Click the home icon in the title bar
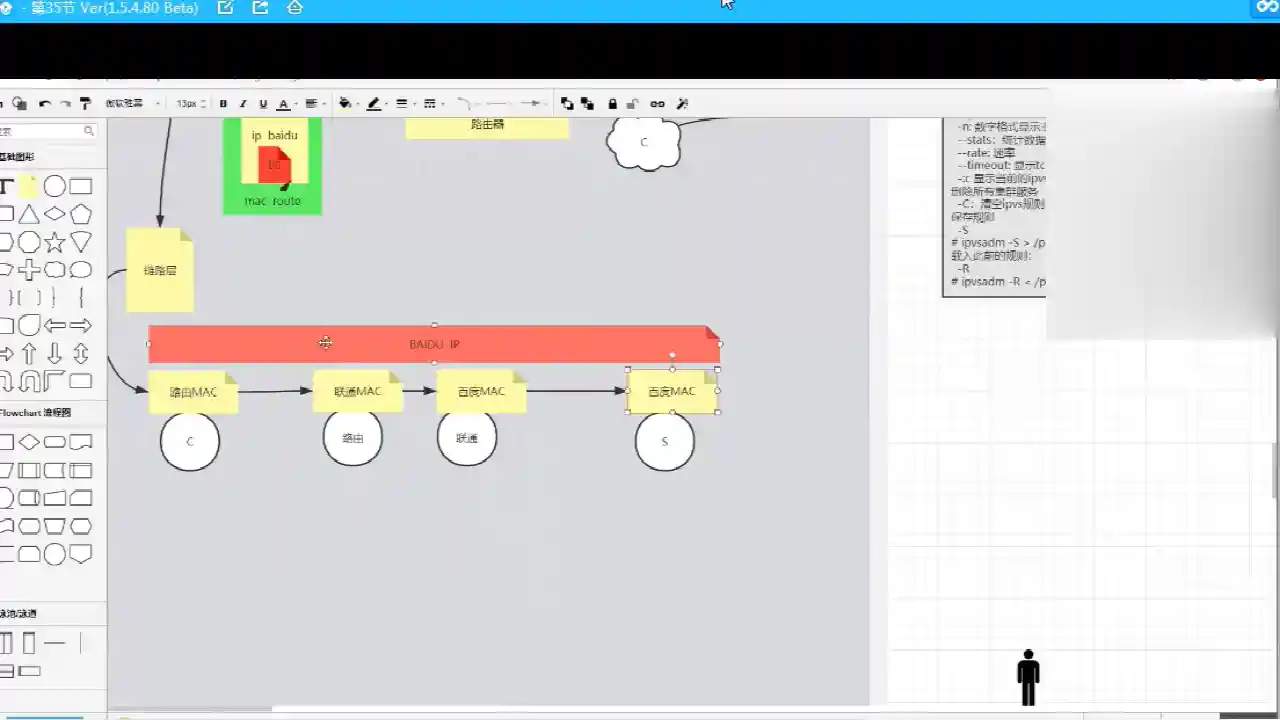The height and width of the screenshot is (720, 1280). click(294, 8)
